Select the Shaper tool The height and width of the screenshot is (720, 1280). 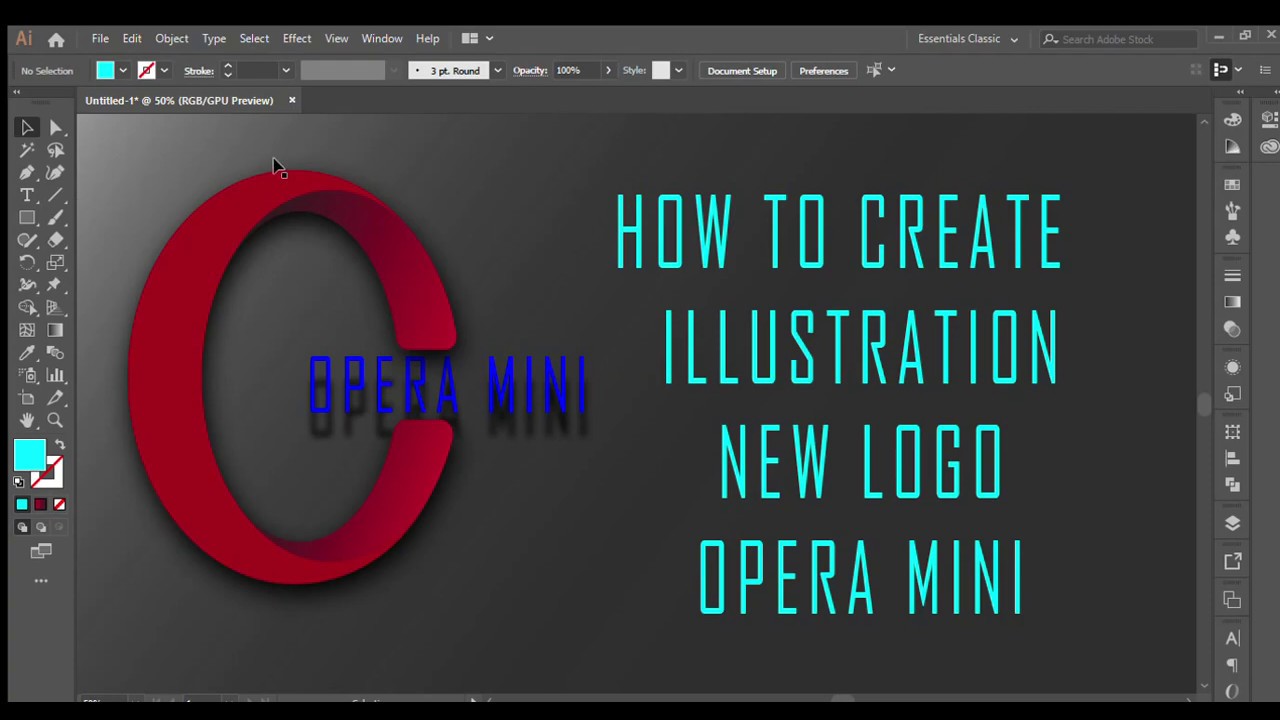(x=27, y=240)
